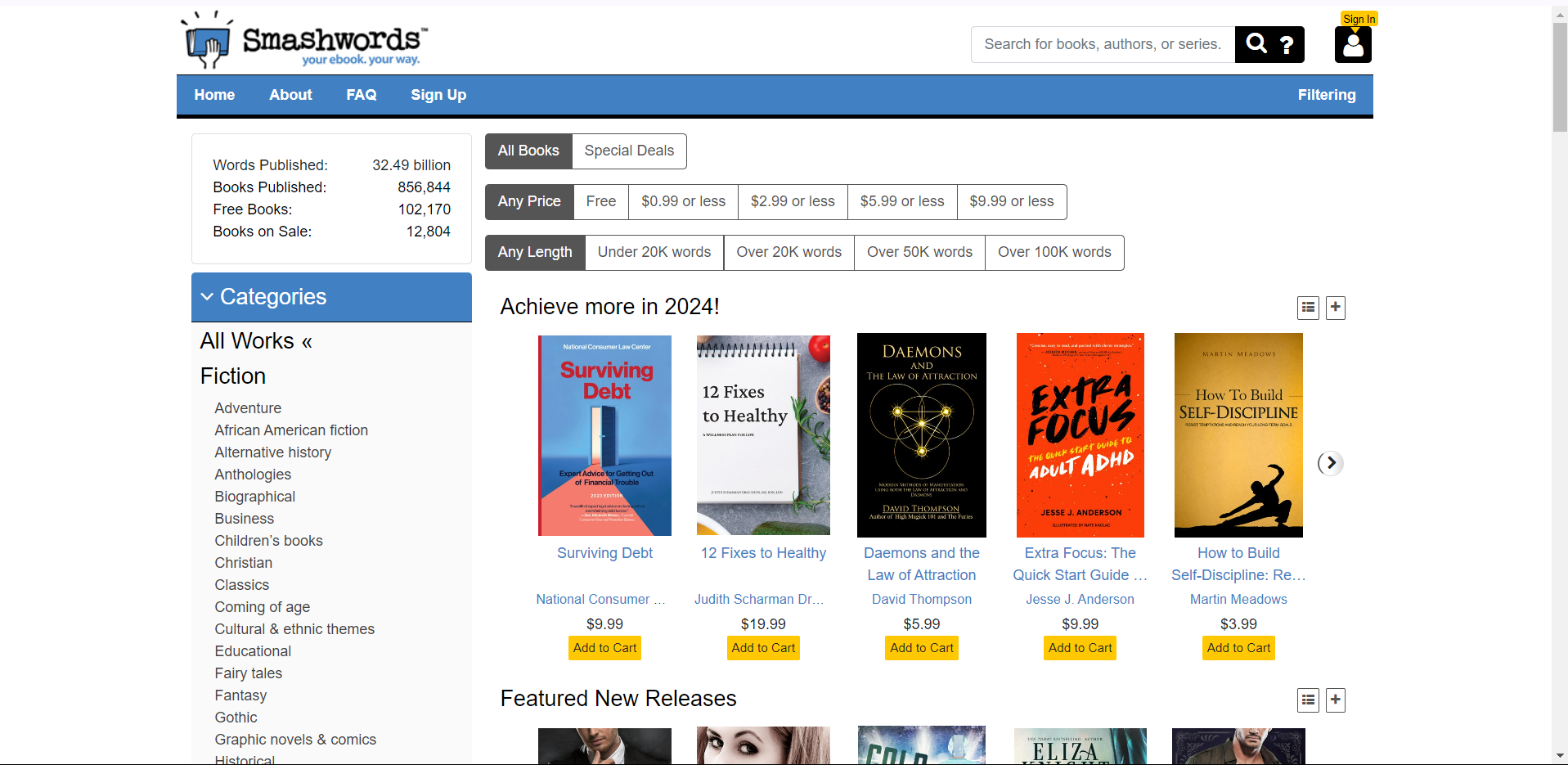Click the magnifying glass search icon

(x=1256, y=44)
